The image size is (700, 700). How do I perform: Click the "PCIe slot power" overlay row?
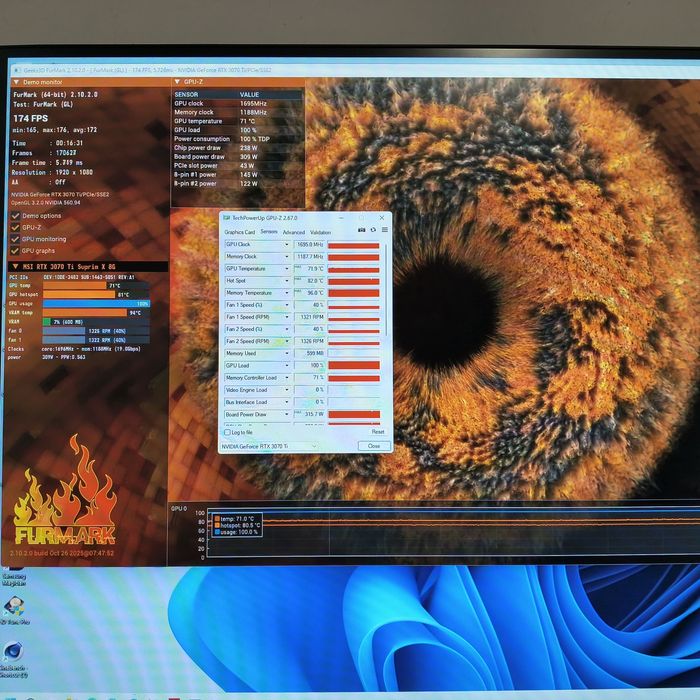coord(238,166)
